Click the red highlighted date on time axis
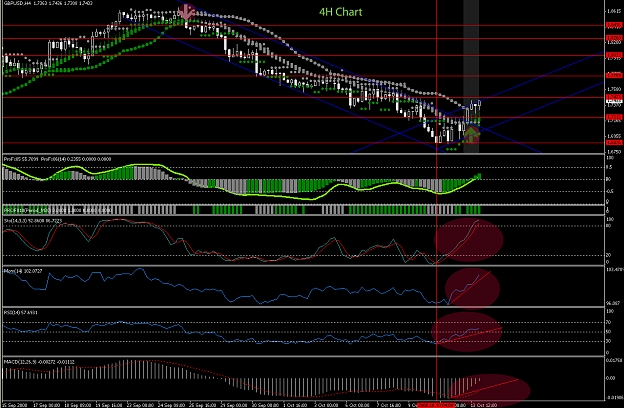Screen dimensions: 625x408 pyautogui.click(x=436, y=405)
